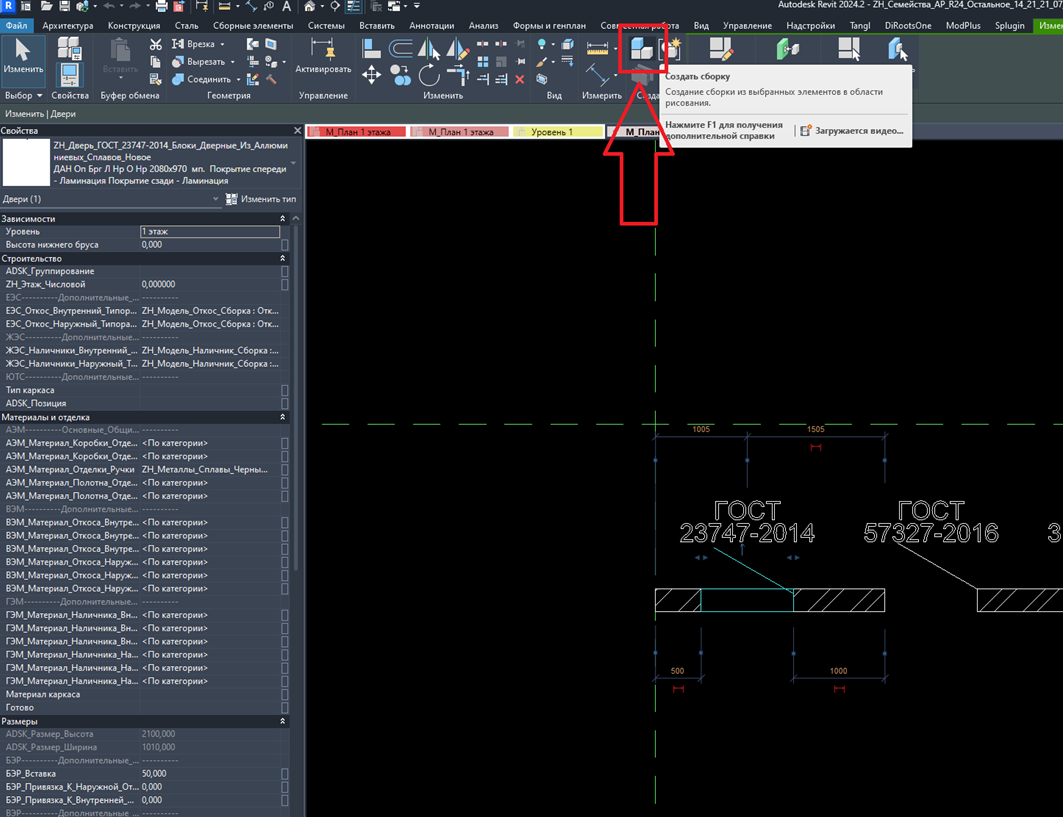This screenshot has height=817, width=1063.
Task: Click the Create Assembly icon in the ribbon
Action: click(x=641, y=49)
